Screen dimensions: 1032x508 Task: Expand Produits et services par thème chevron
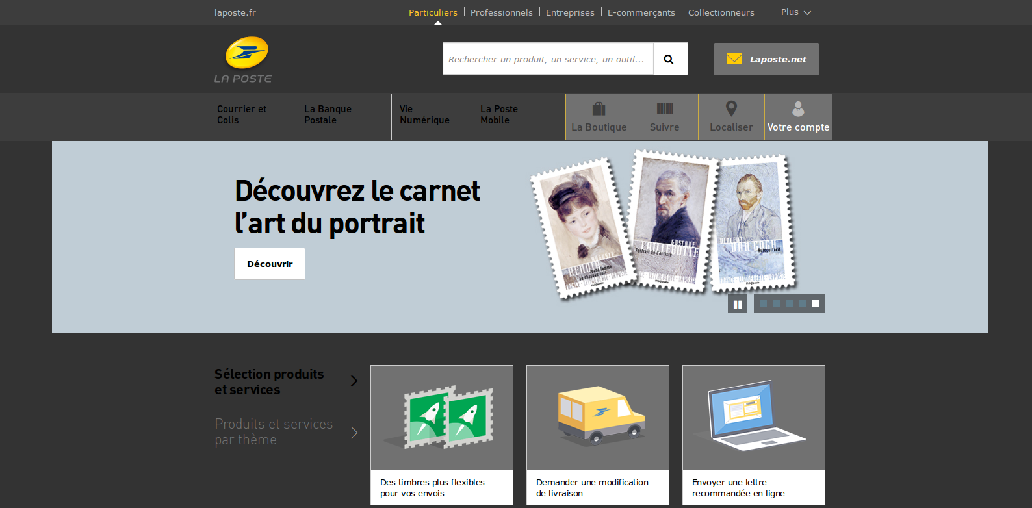point(354,432)
